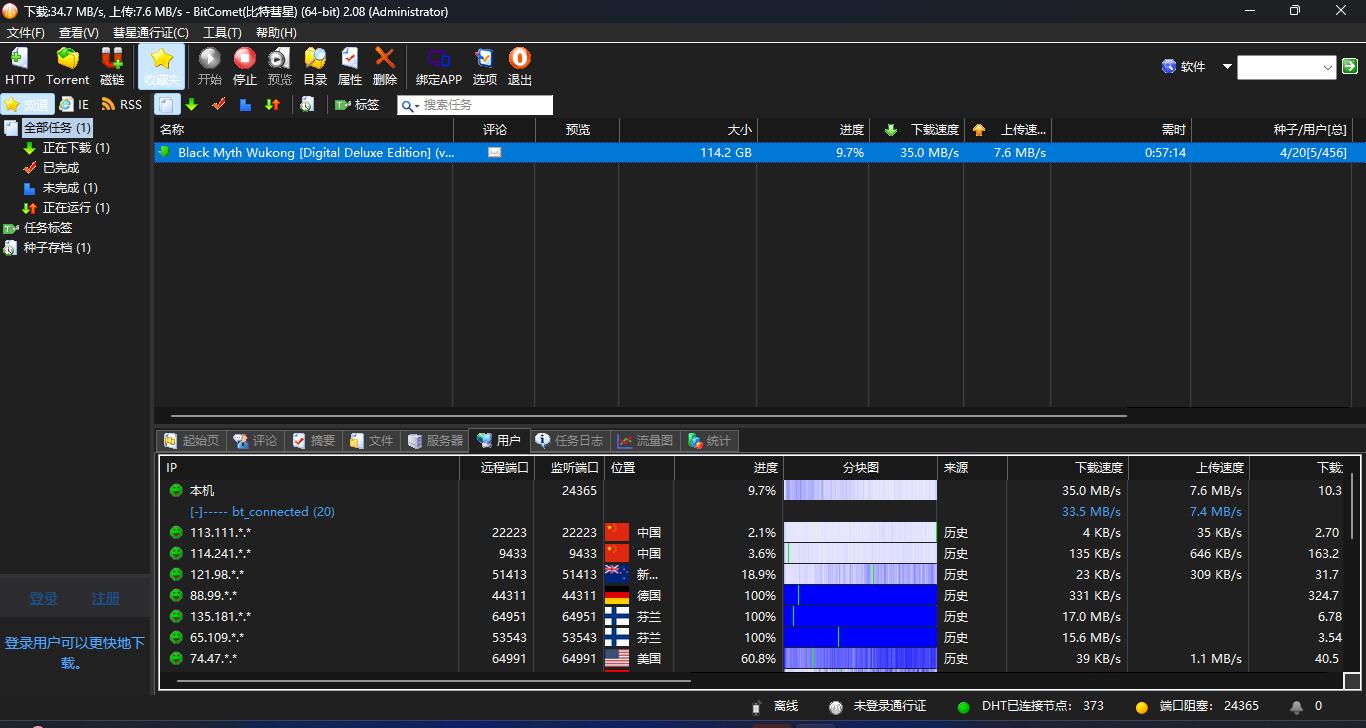Click the green go arrow search button
The image size is (1366, 728).
(1350, 67)
